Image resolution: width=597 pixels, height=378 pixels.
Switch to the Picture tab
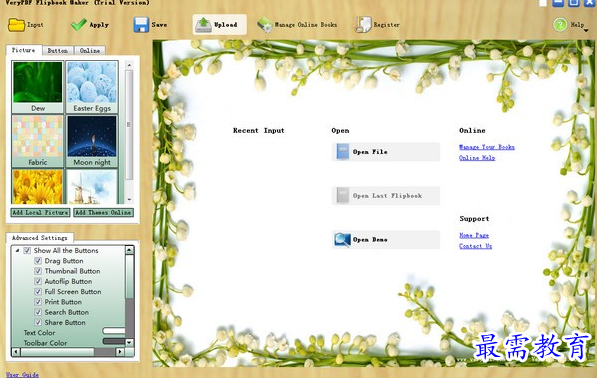click(x=24, y=50)
